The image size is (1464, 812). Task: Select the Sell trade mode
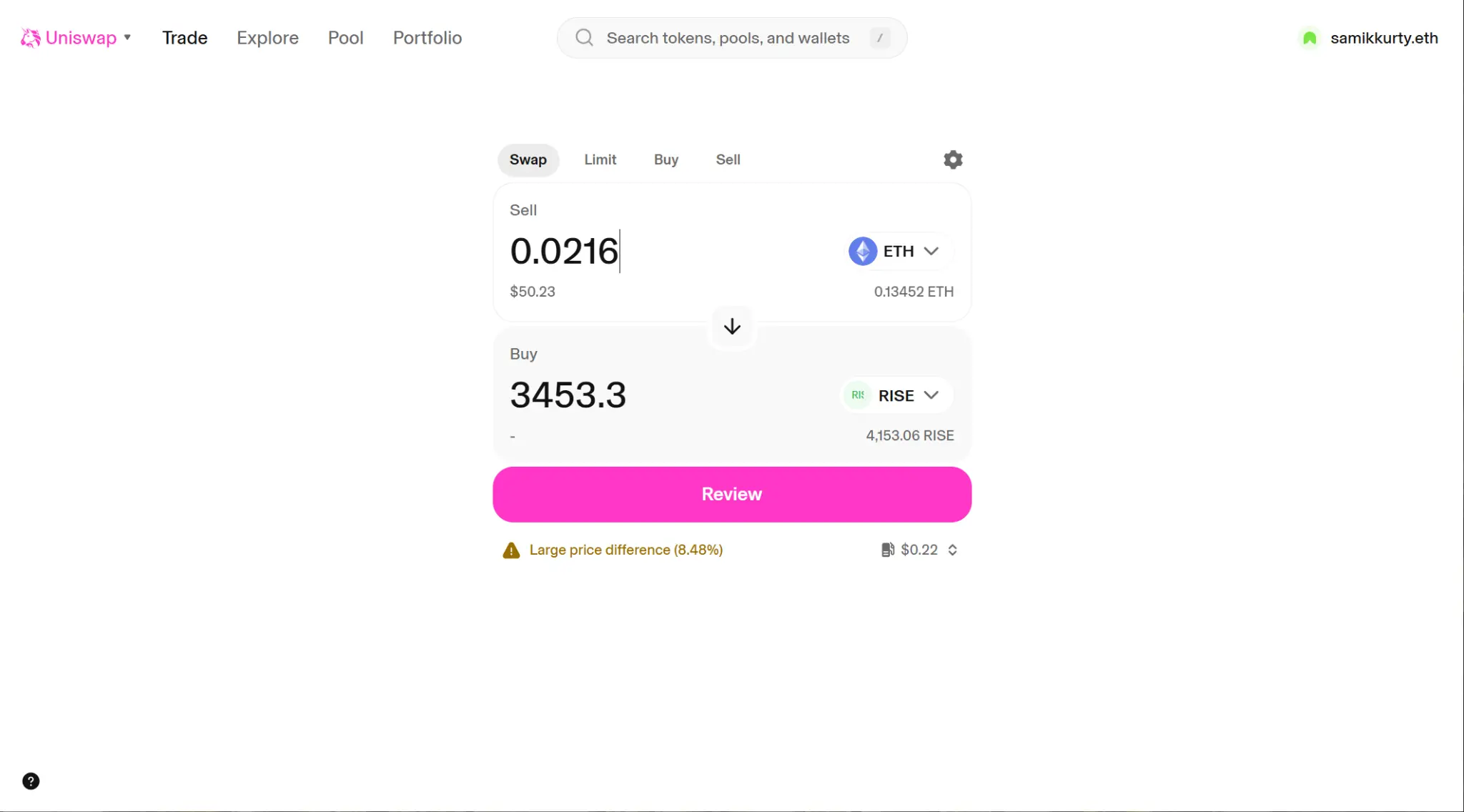728,159
